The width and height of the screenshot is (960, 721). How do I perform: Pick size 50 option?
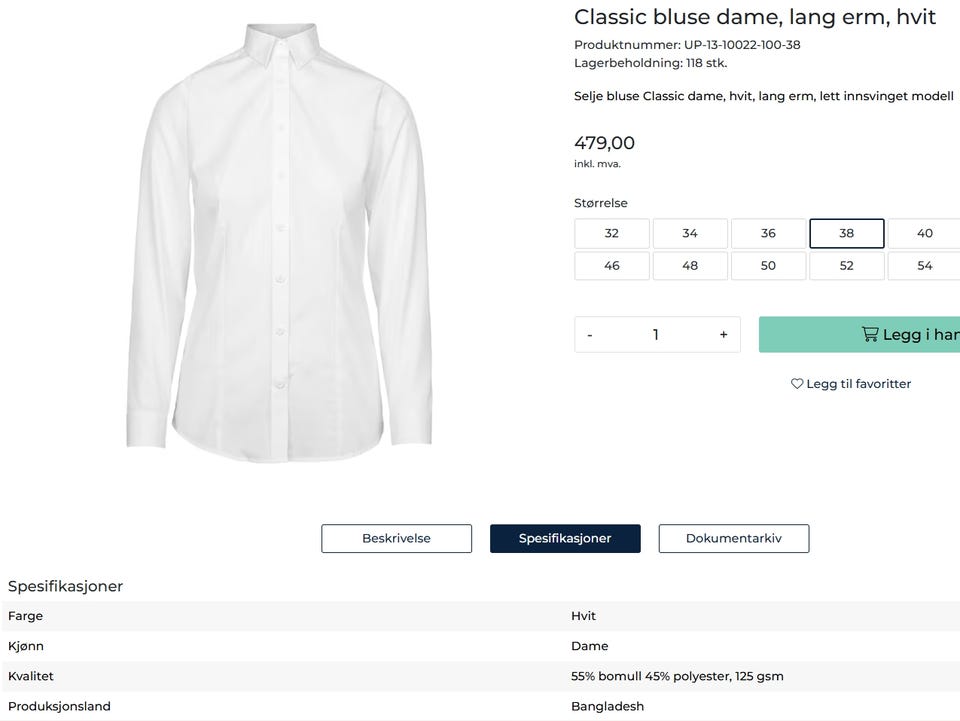768,266
